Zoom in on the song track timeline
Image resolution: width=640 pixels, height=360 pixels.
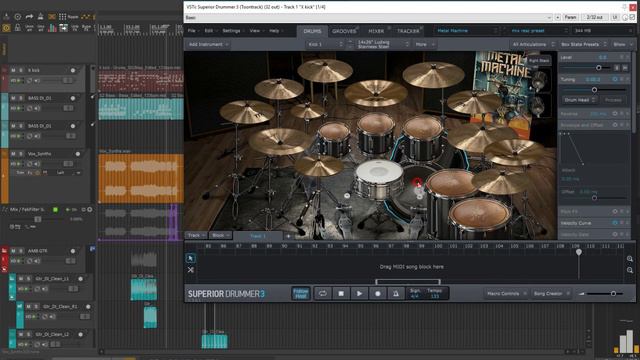[x=630, y=259]
